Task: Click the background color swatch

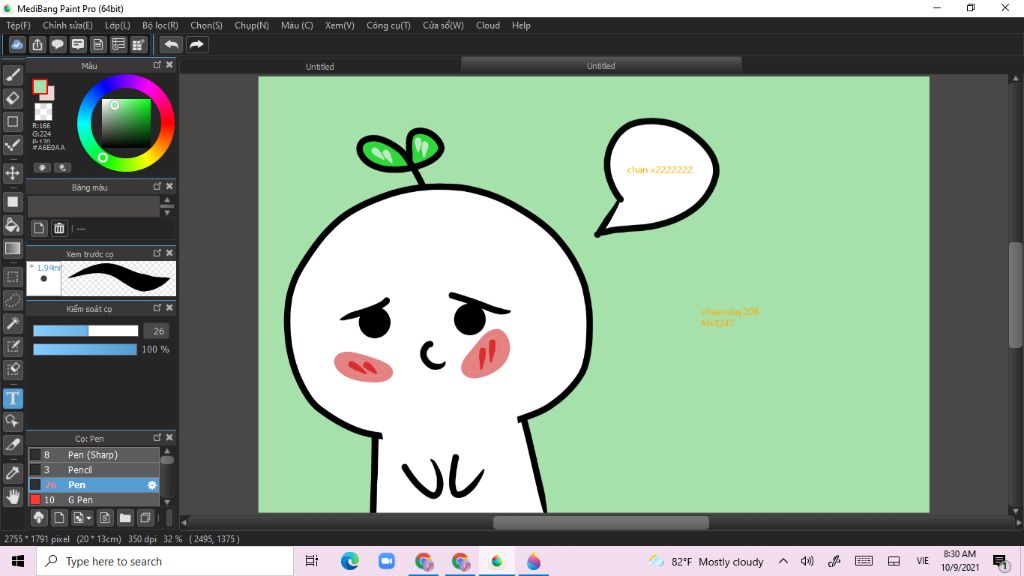Action: tap(50, 95)
